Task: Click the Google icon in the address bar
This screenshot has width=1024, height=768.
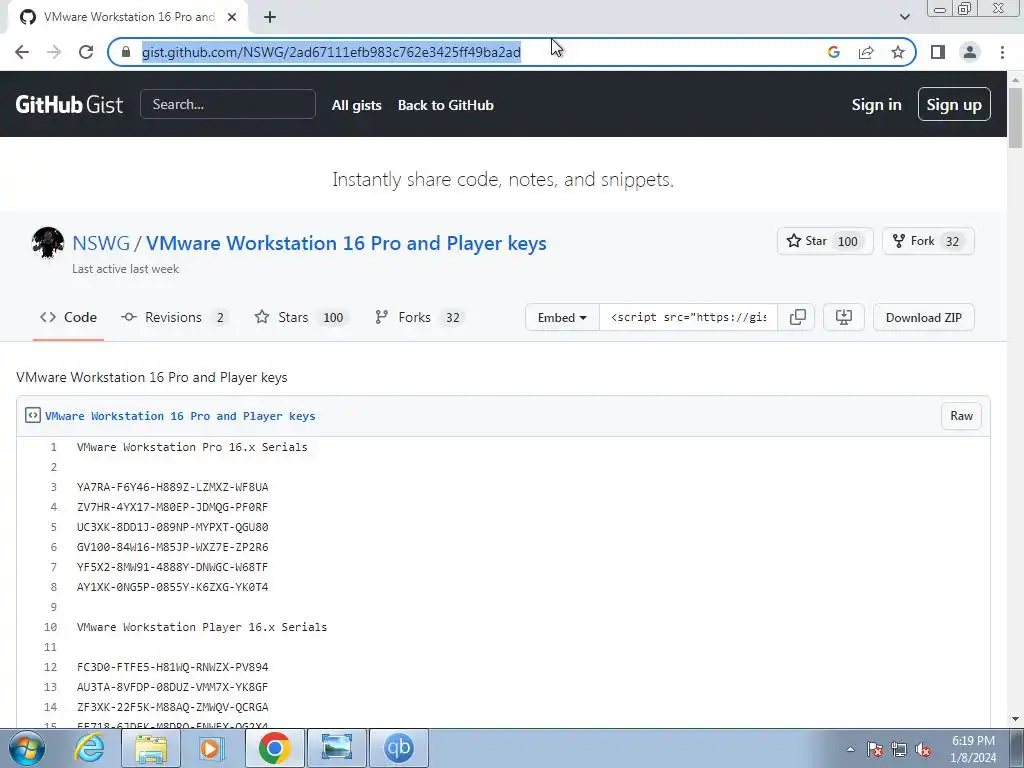Action: [833, 52]
